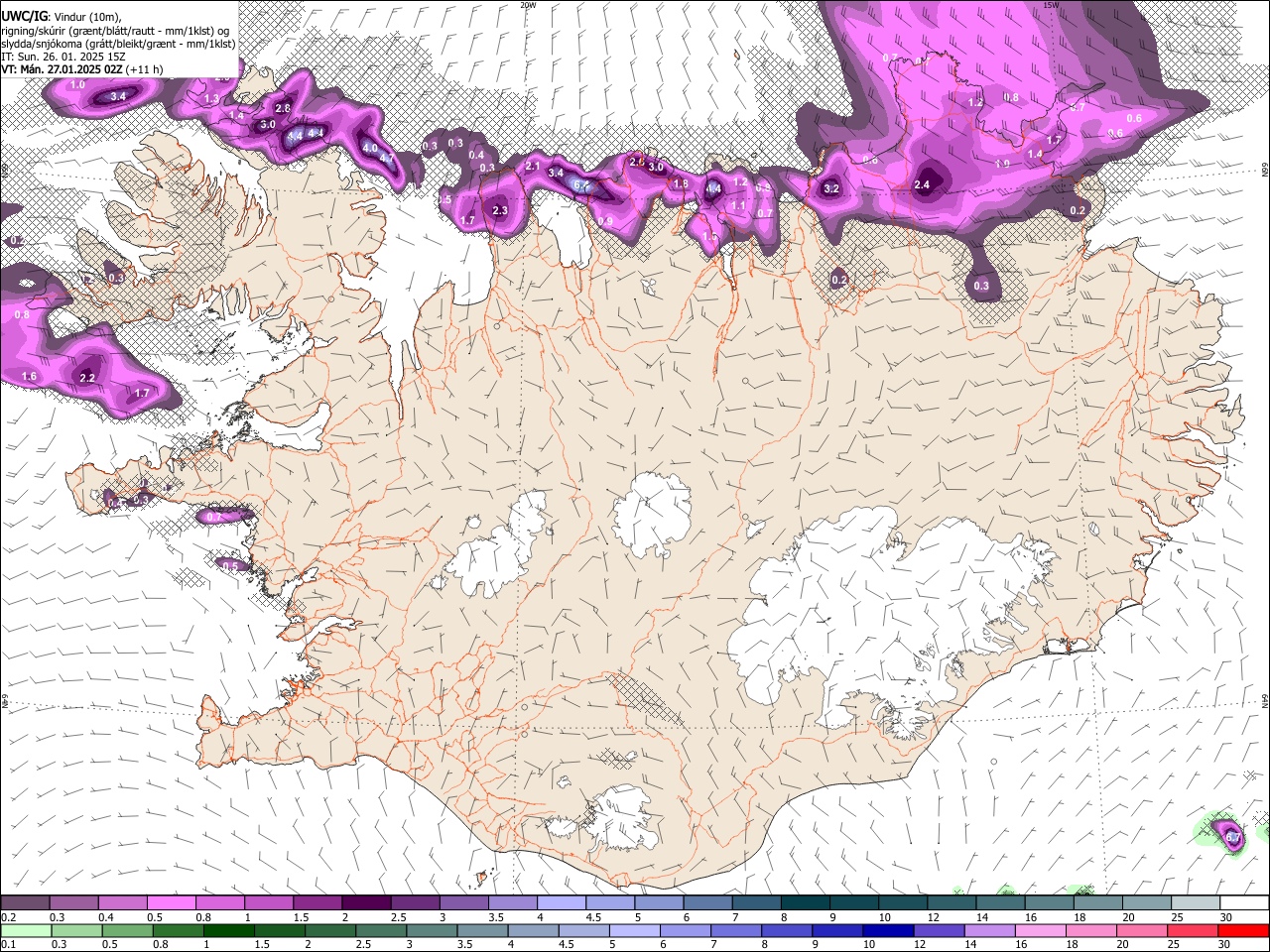
Task: Click the '20W' longitude label
Action: 528,5
